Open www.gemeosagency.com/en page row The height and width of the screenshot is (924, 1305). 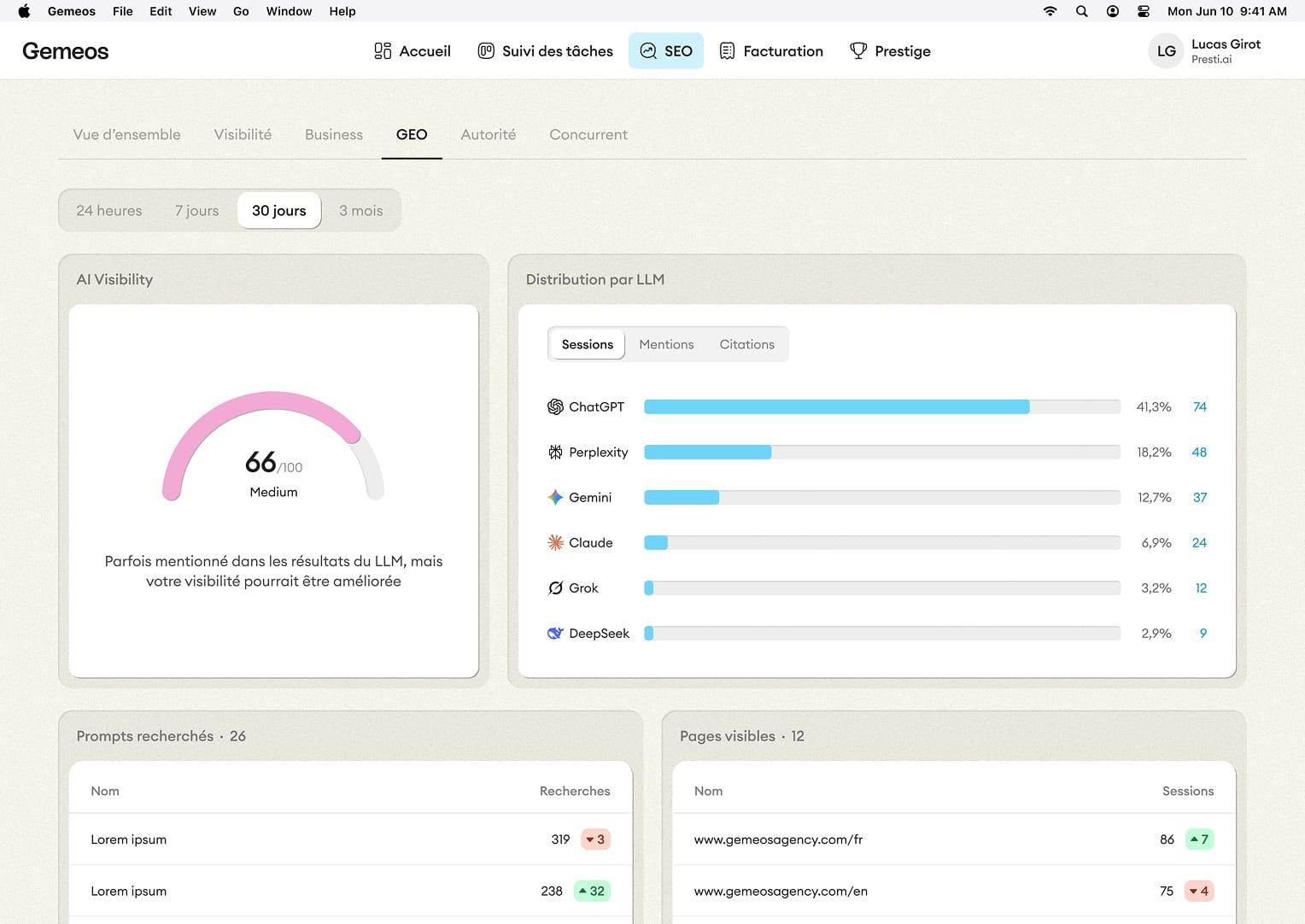954,891
